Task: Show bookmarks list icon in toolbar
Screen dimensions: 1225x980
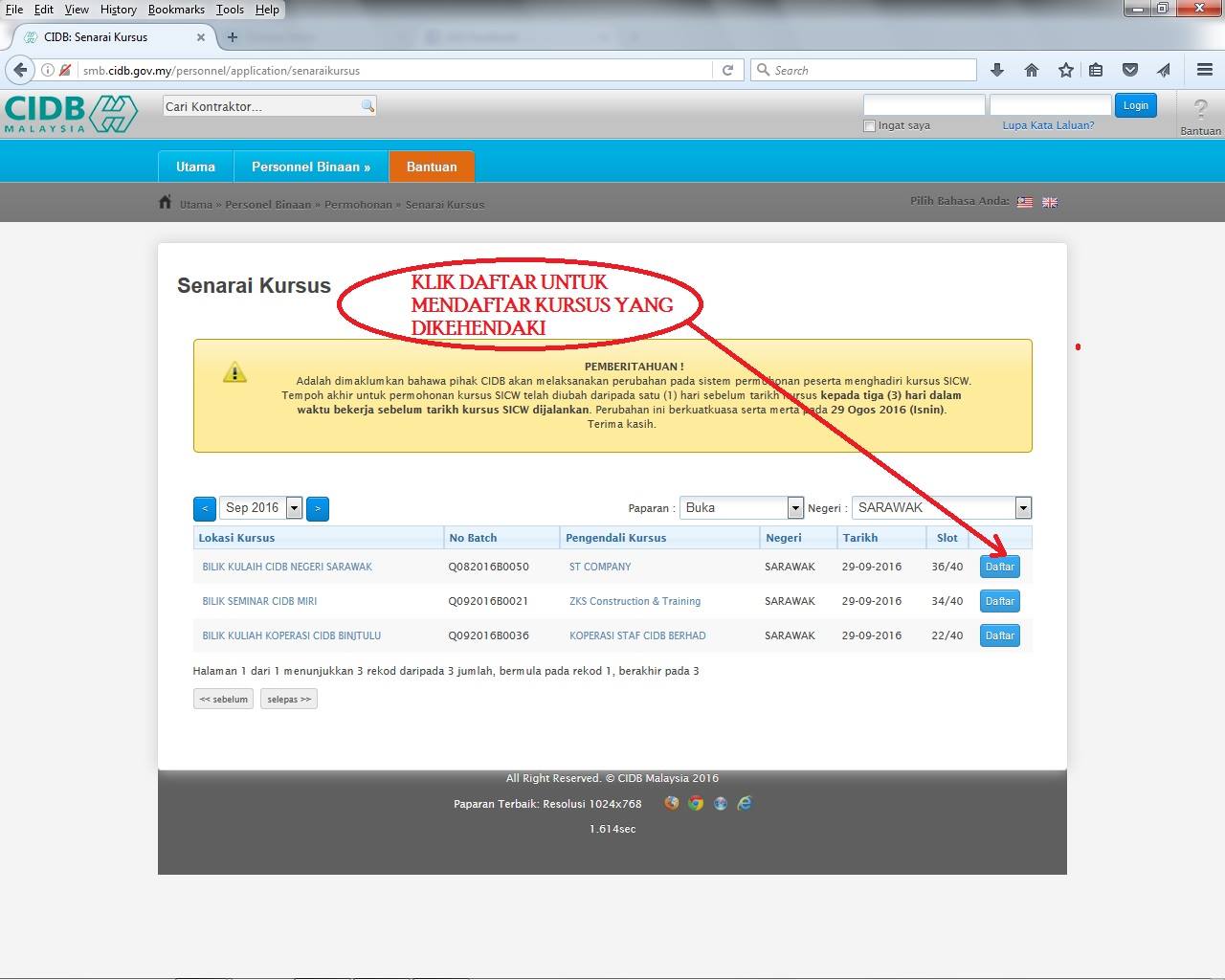Action: 1096,70
